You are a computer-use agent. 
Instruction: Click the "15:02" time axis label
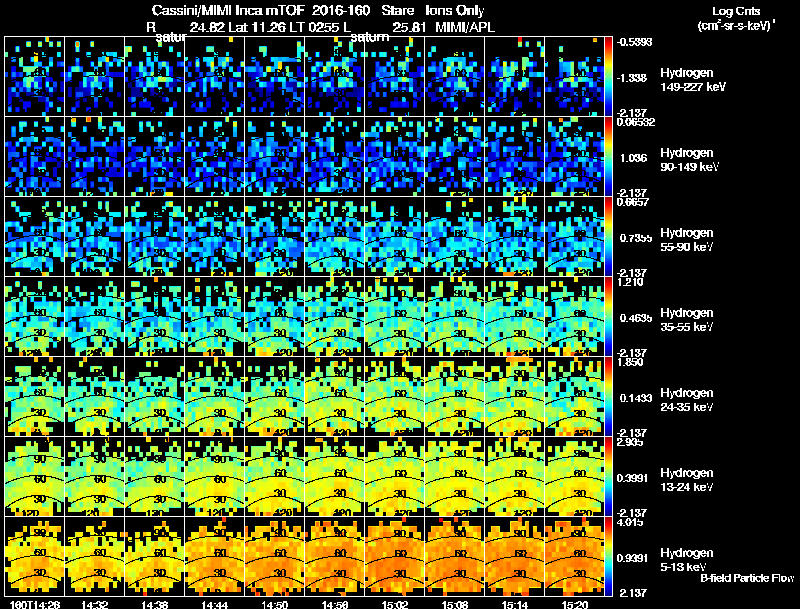click(395, 605)
